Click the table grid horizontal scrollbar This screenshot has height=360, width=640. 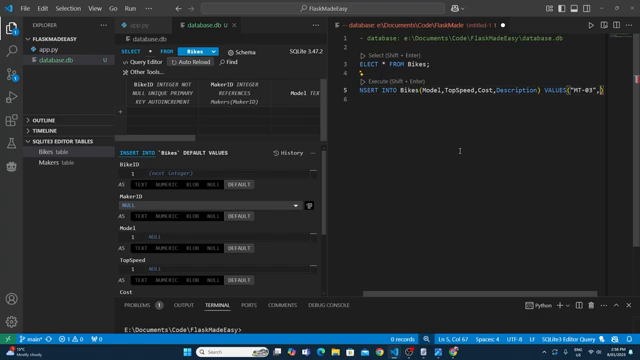coord(155,138)
